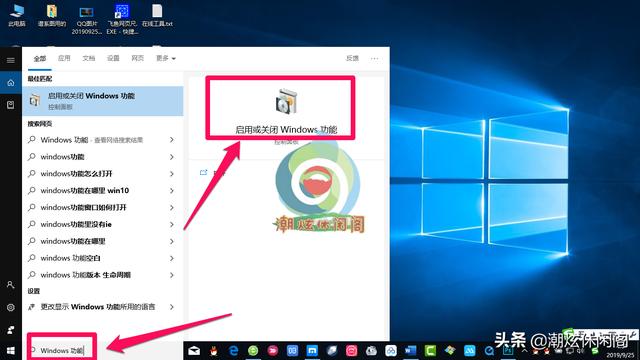Open the 在线工具.txt desktop file
The width and height of the screenshot is (640, 360).
[157, 16]
